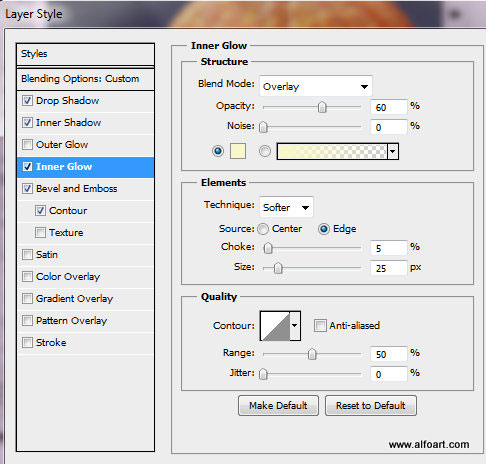Click the Jitter value field
Screen dimensions: 486x464
389,374
